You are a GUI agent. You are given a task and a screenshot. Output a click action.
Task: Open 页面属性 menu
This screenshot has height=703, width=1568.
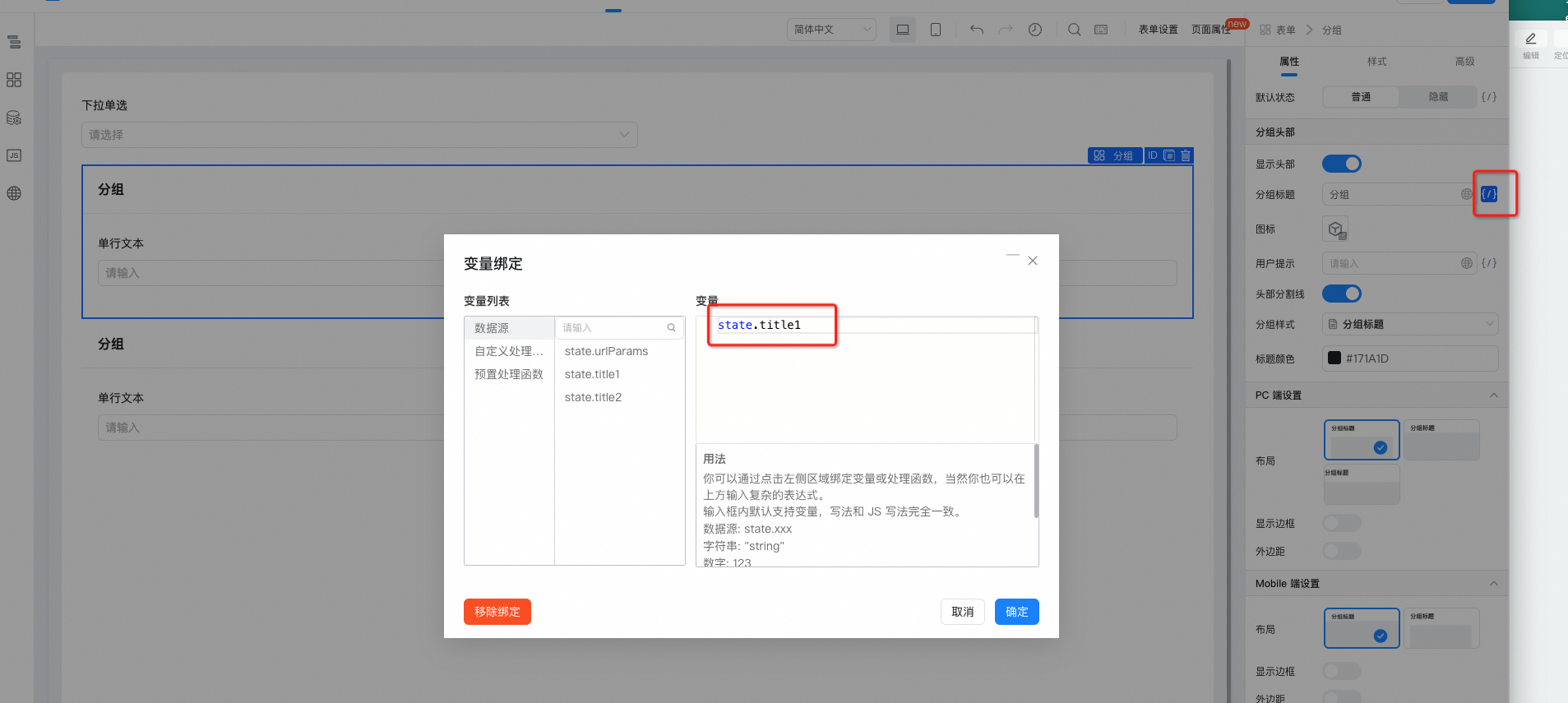1211,30
